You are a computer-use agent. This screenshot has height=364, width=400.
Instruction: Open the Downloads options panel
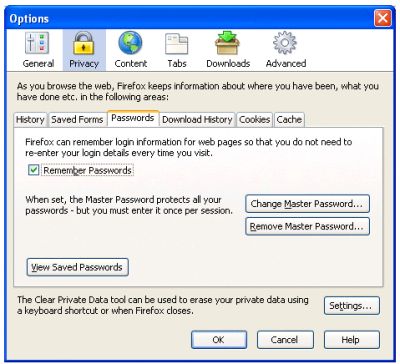coord(228,50)
